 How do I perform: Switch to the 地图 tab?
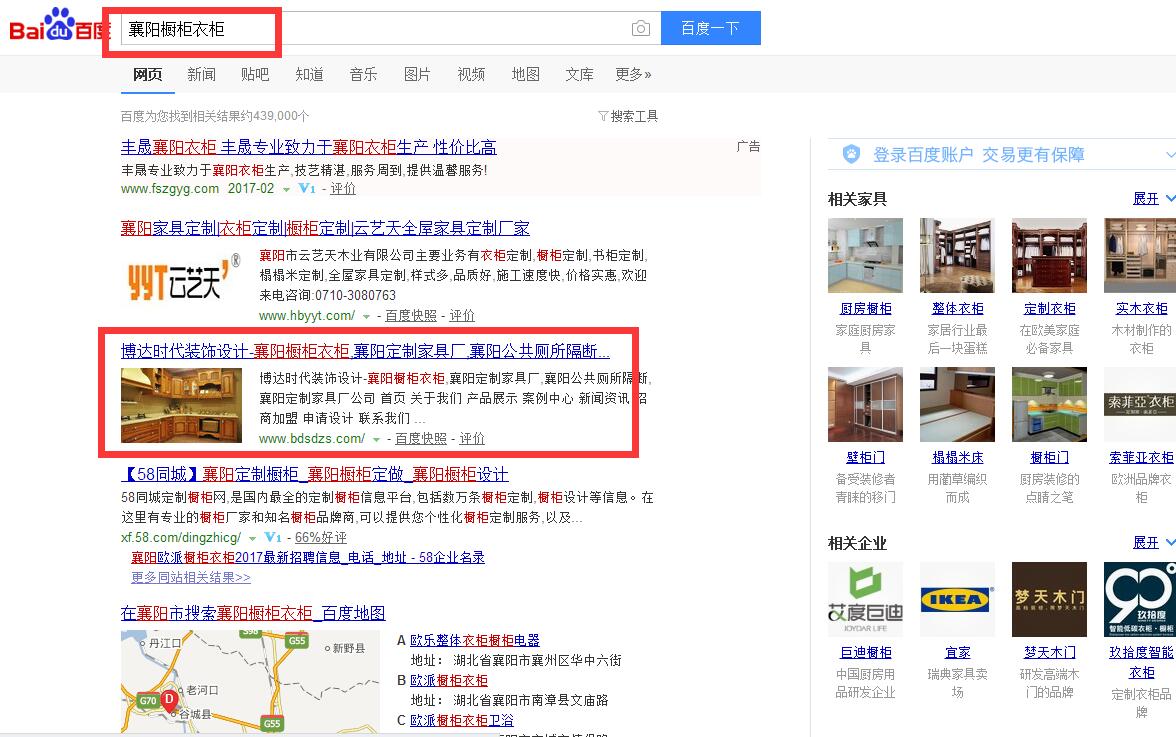525,74
